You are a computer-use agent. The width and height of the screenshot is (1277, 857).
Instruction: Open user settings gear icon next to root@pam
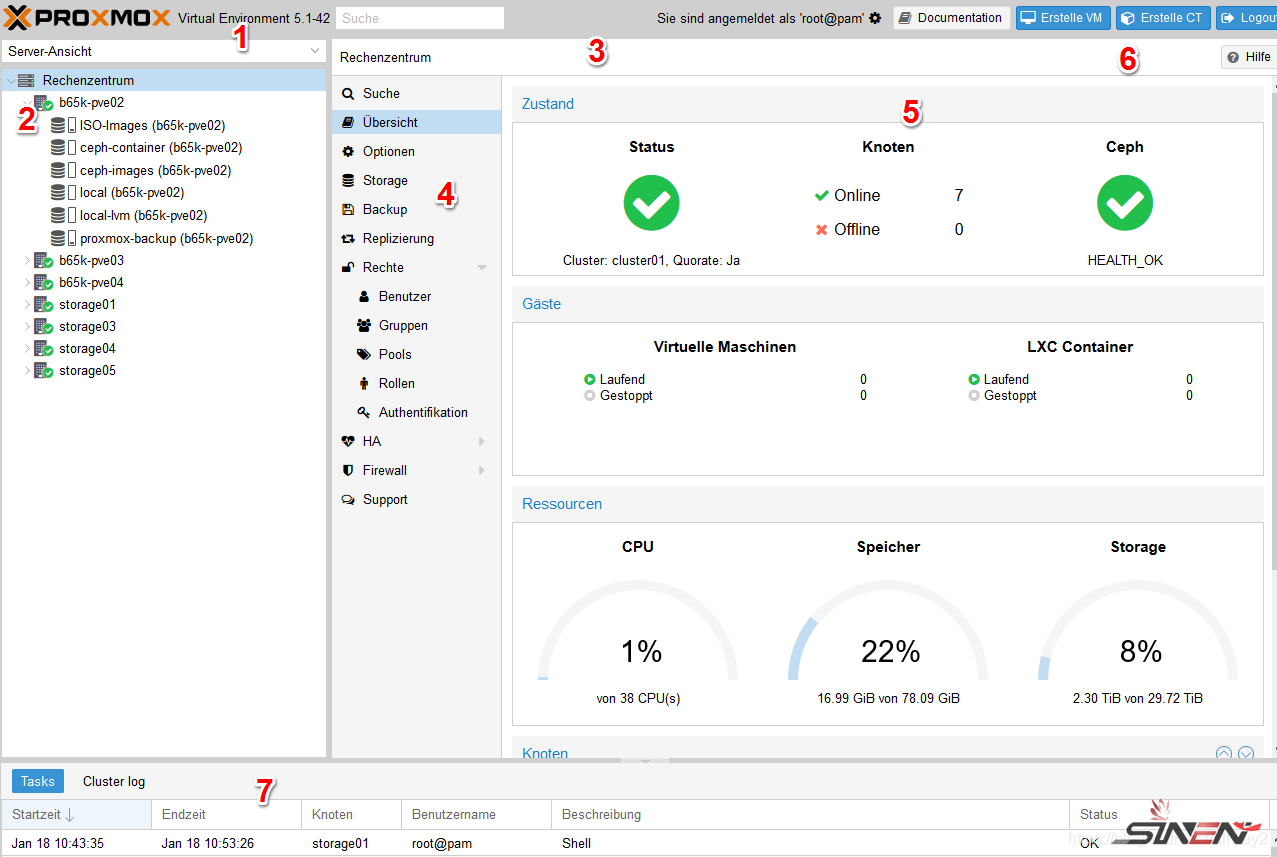coord(875,18)
